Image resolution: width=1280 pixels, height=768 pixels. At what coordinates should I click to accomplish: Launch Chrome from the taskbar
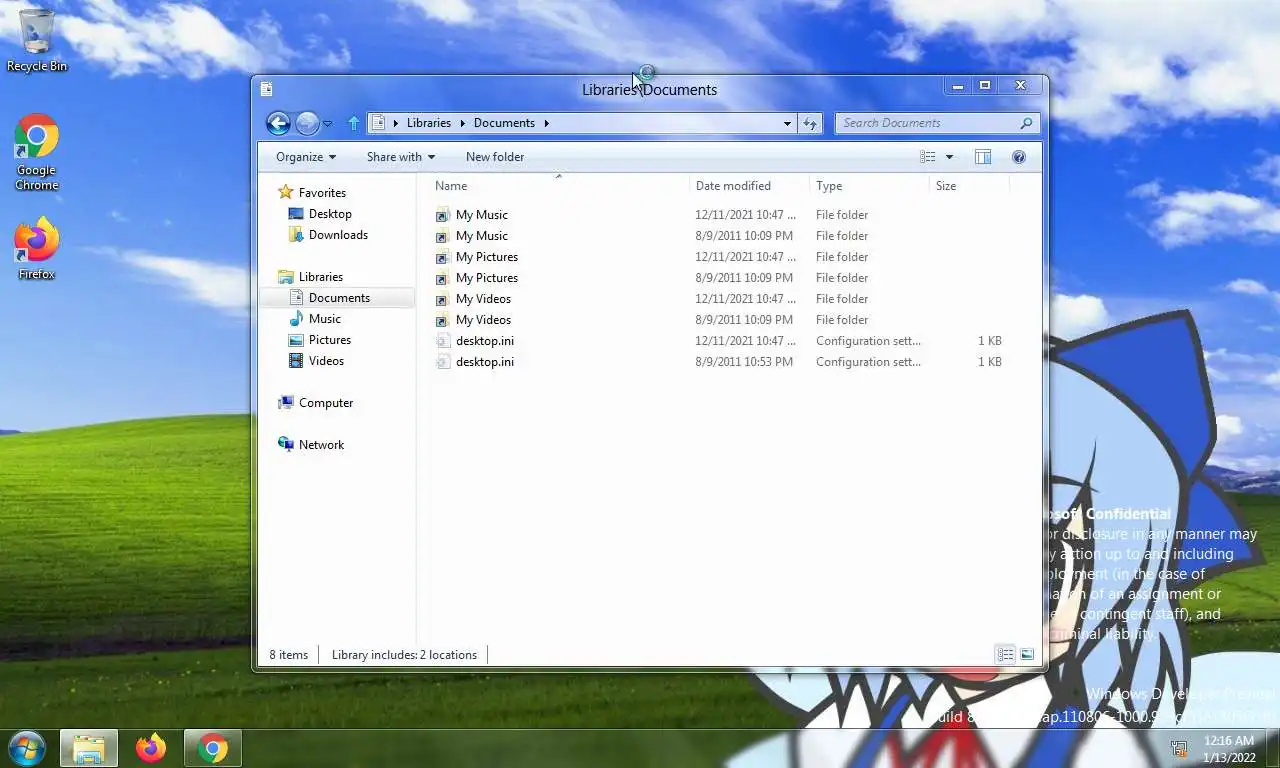[x=212, y=749]
